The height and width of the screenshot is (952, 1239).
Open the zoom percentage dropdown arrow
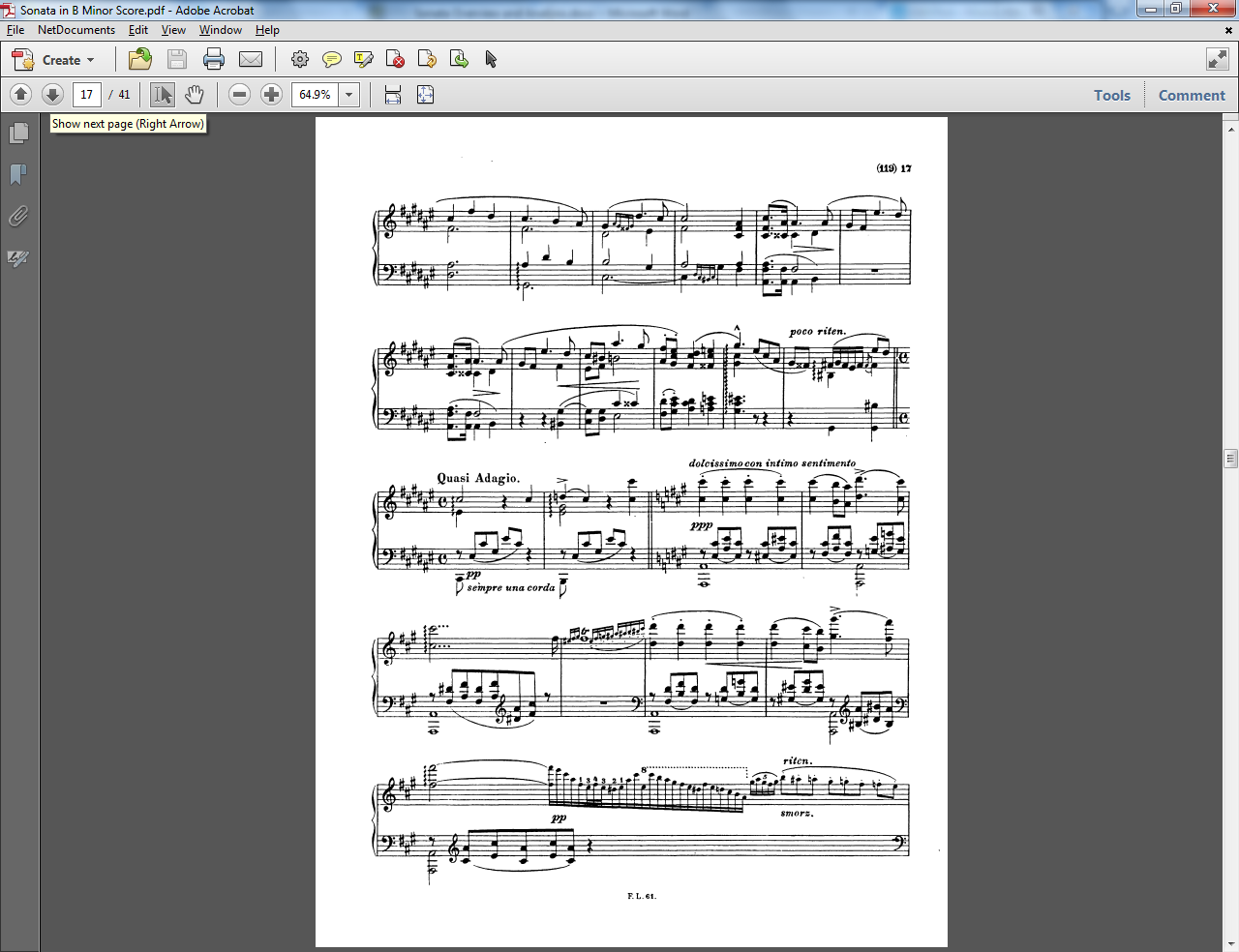tap(349, 95)
